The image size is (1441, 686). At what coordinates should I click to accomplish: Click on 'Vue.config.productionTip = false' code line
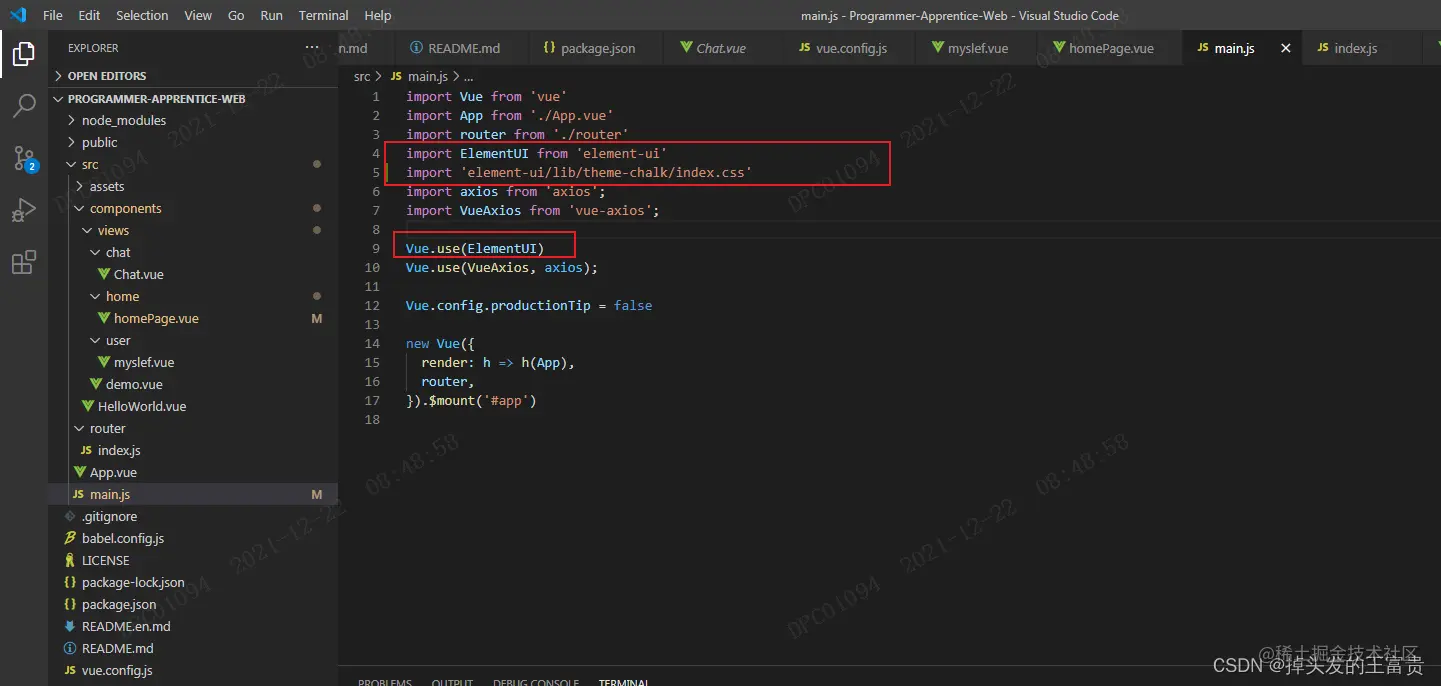point(529,306)
